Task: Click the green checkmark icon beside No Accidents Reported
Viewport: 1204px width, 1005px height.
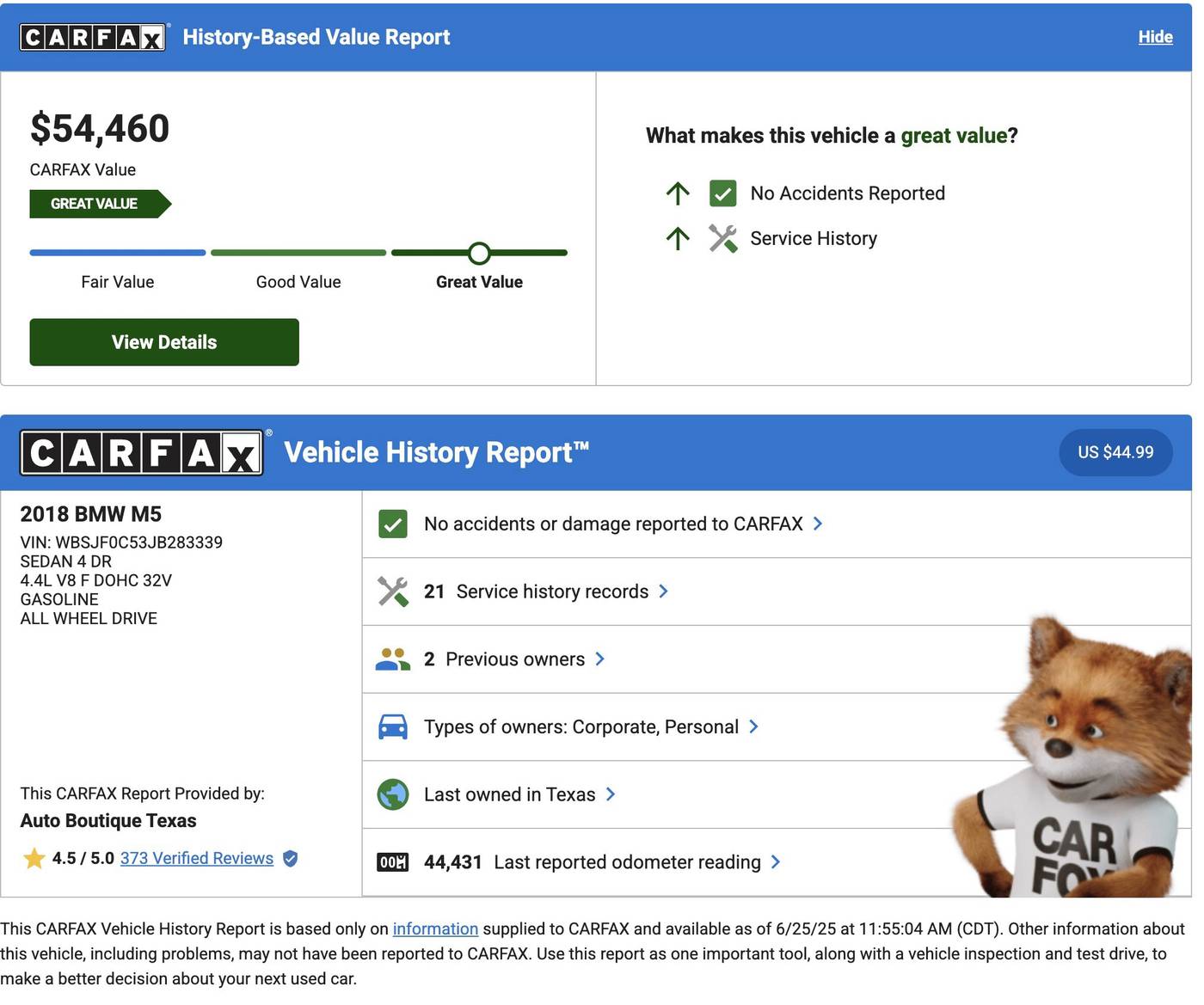Action: [x=722, y=193]
